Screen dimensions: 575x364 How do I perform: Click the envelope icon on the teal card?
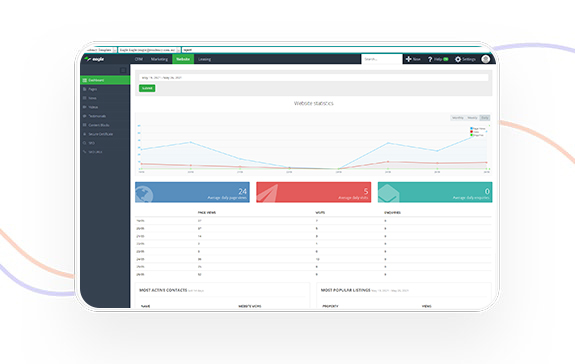[388, 194]
